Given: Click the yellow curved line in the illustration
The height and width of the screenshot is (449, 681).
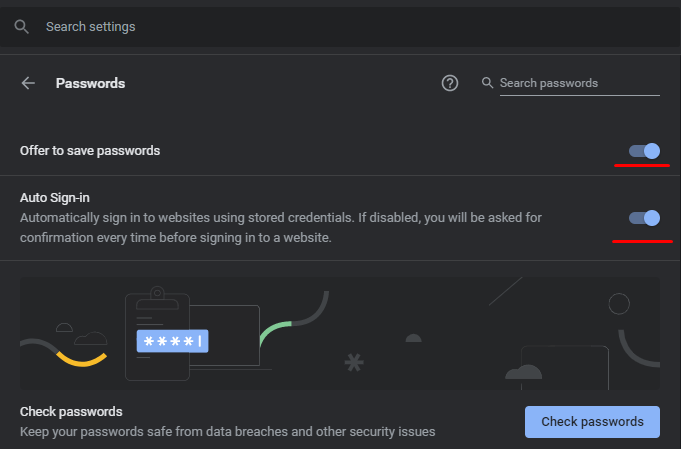Looking at the screenshot, I should pyautogui.click(x=82, y=360).
